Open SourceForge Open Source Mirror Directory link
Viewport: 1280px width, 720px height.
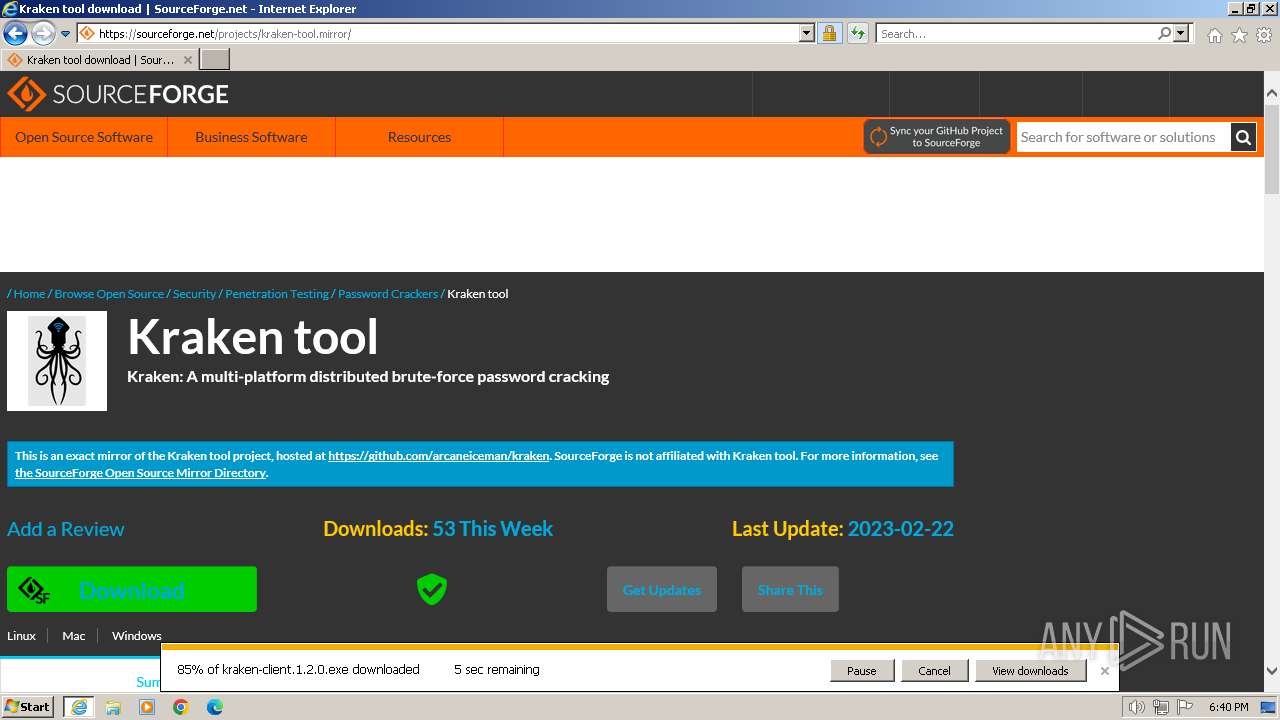tap(140, 472)
